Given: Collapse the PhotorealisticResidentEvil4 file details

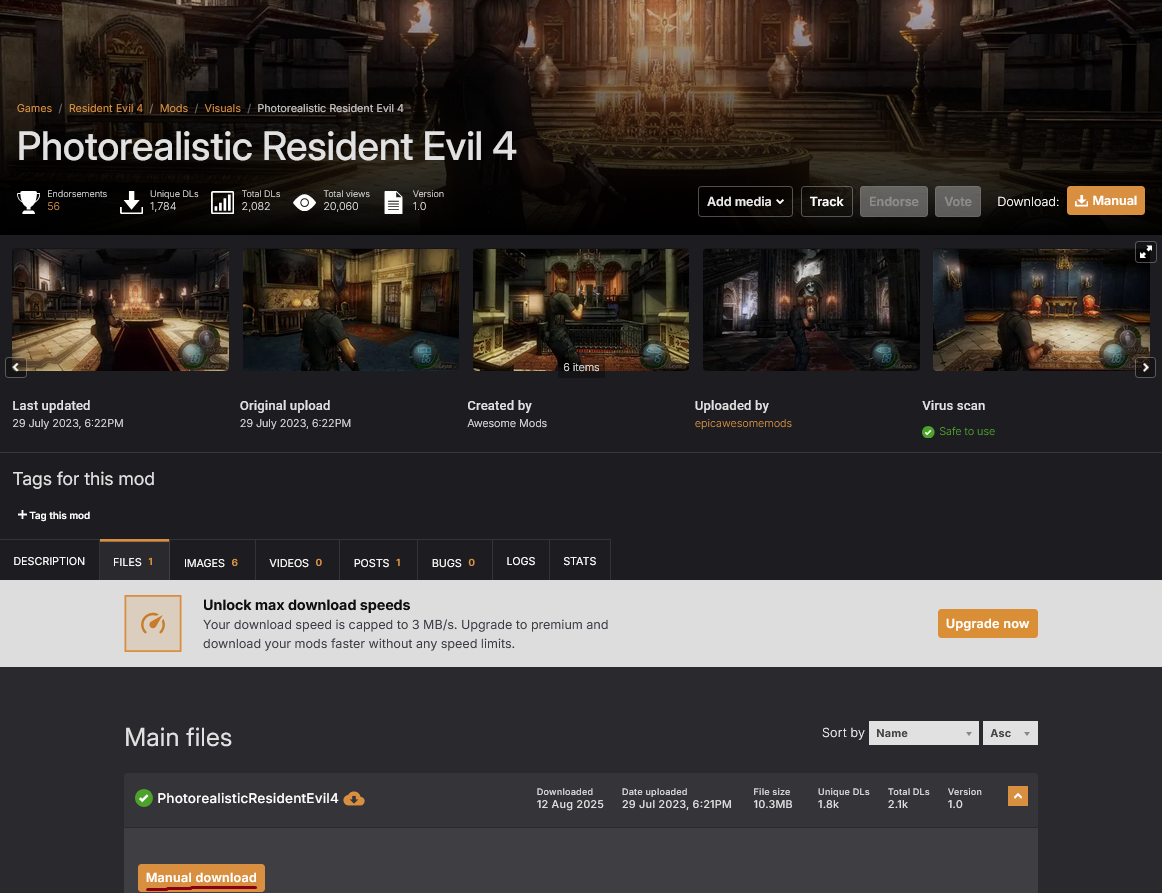Looking at the screenshot, I should coord(1017,796).
